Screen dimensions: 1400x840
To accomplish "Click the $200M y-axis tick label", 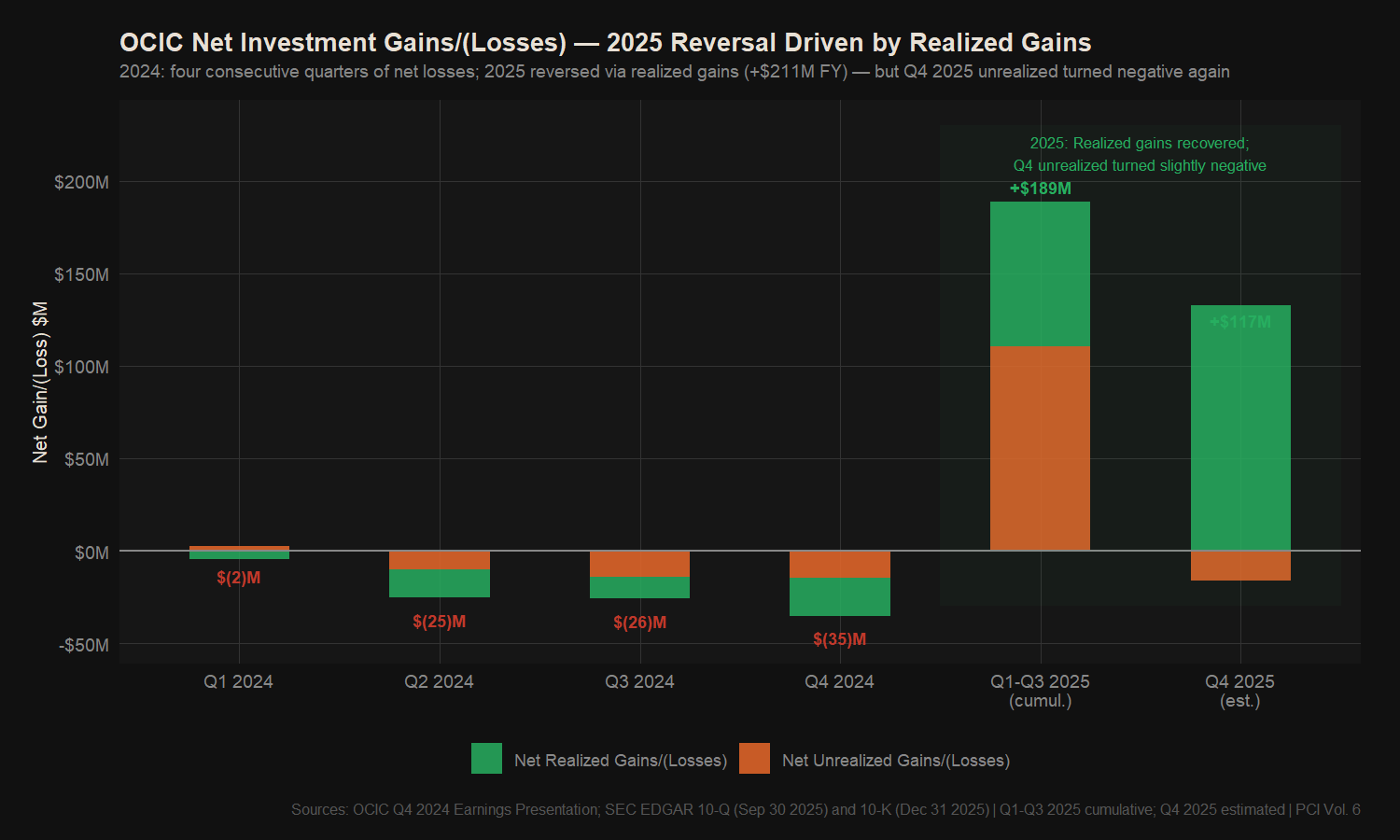I will click(81, 182).
